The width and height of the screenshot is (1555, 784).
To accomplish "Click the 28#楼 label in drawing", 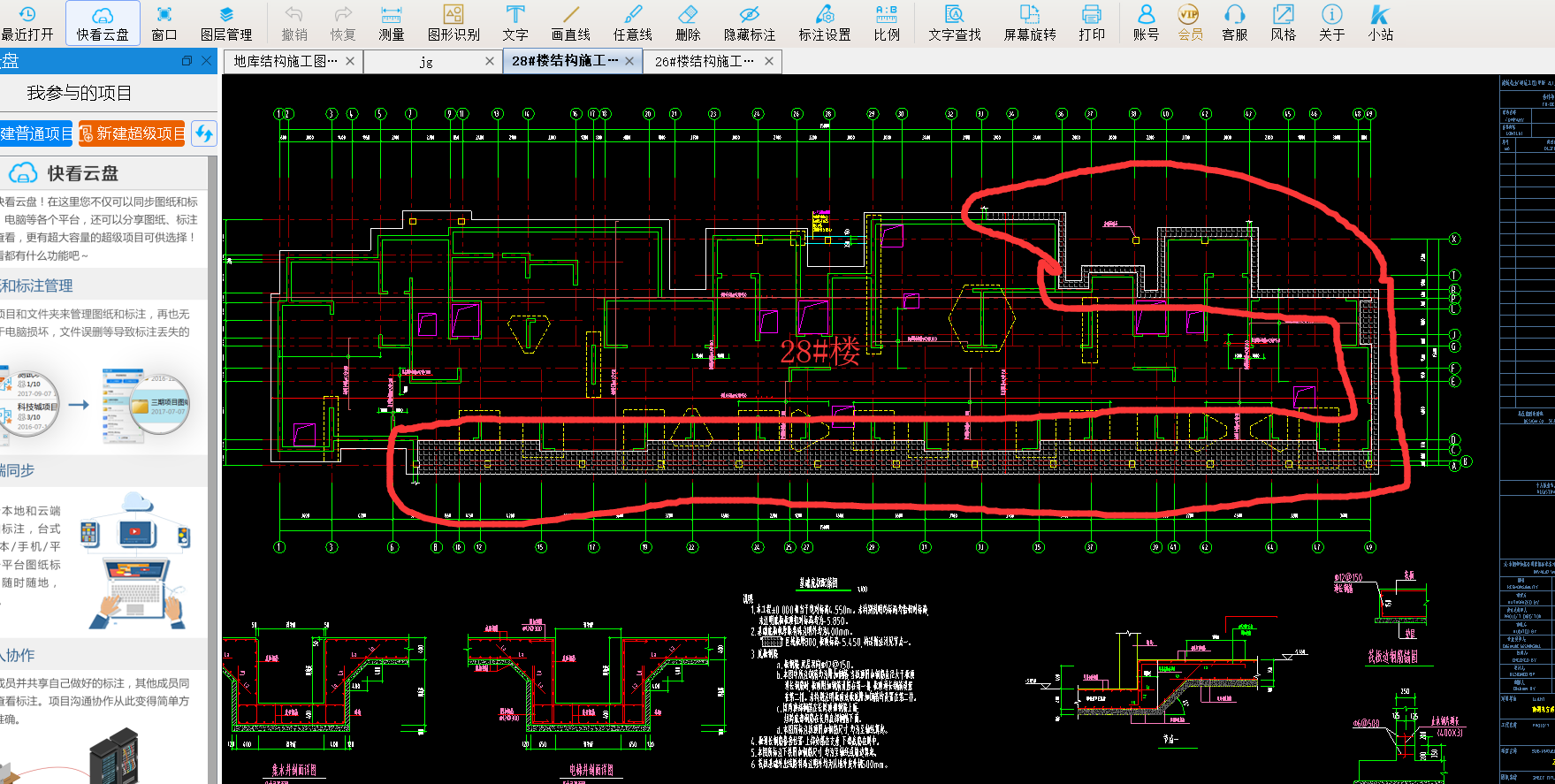I will tap(819, 352).
